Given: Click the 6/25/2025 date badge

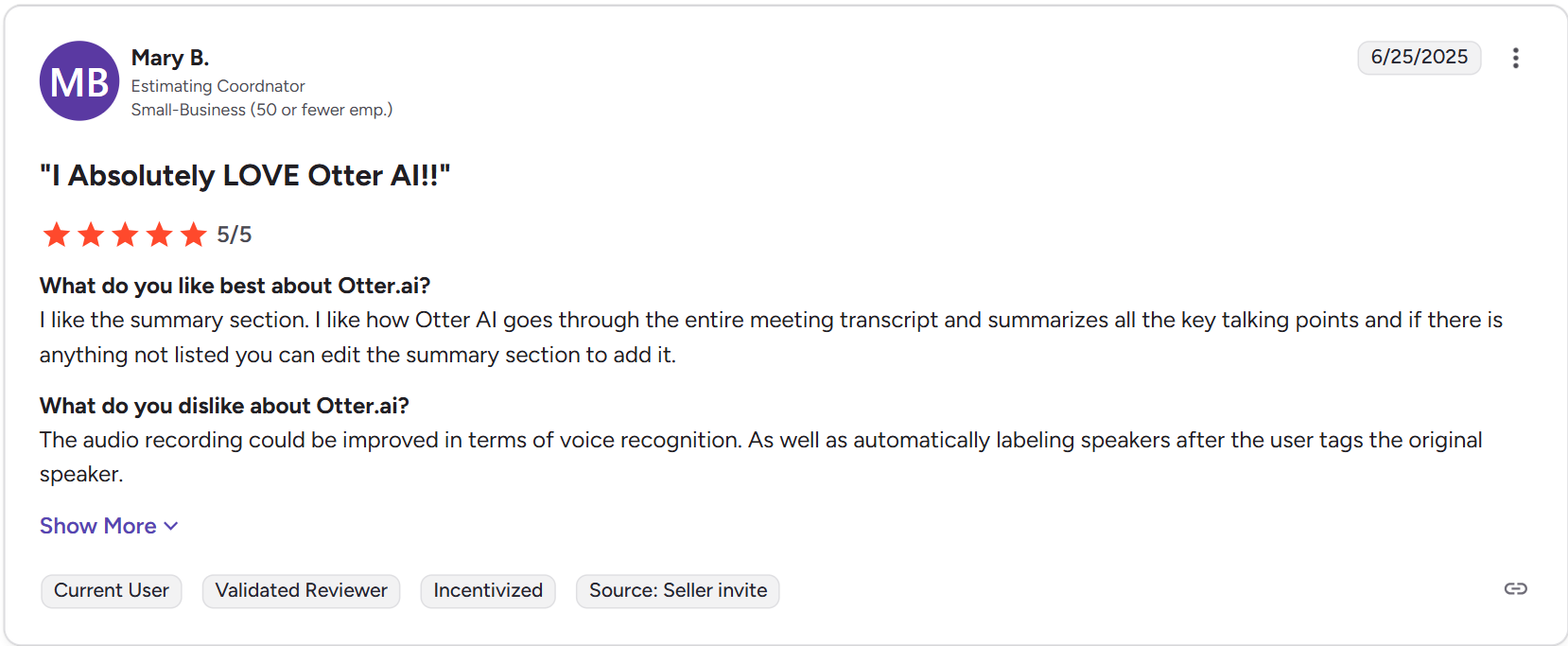Looking at the screenshot, I should click(x=1420, y=58).
